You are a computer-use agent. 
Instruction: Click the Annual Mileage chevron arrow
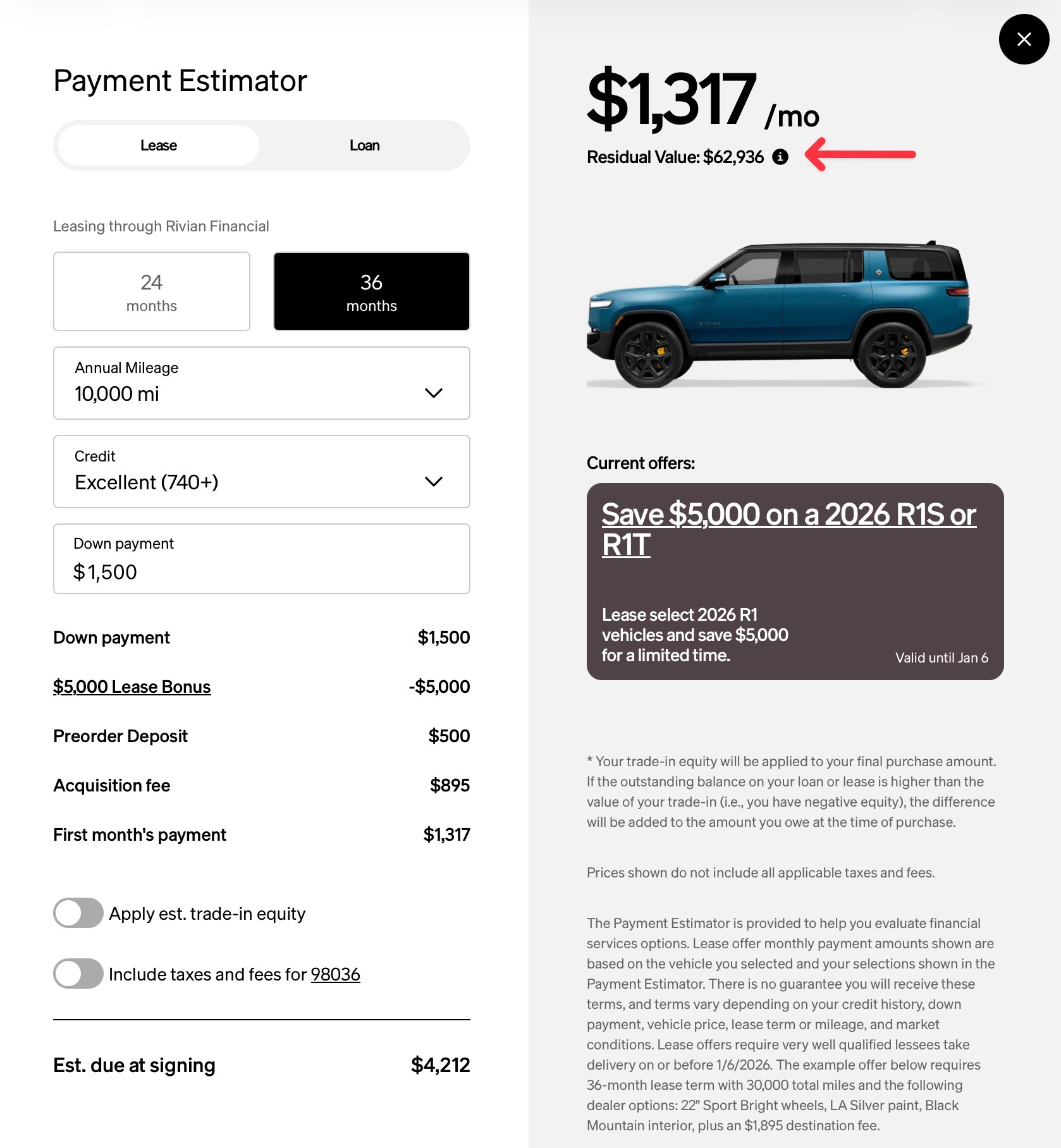pyautogui.click(x=434, y=393)
